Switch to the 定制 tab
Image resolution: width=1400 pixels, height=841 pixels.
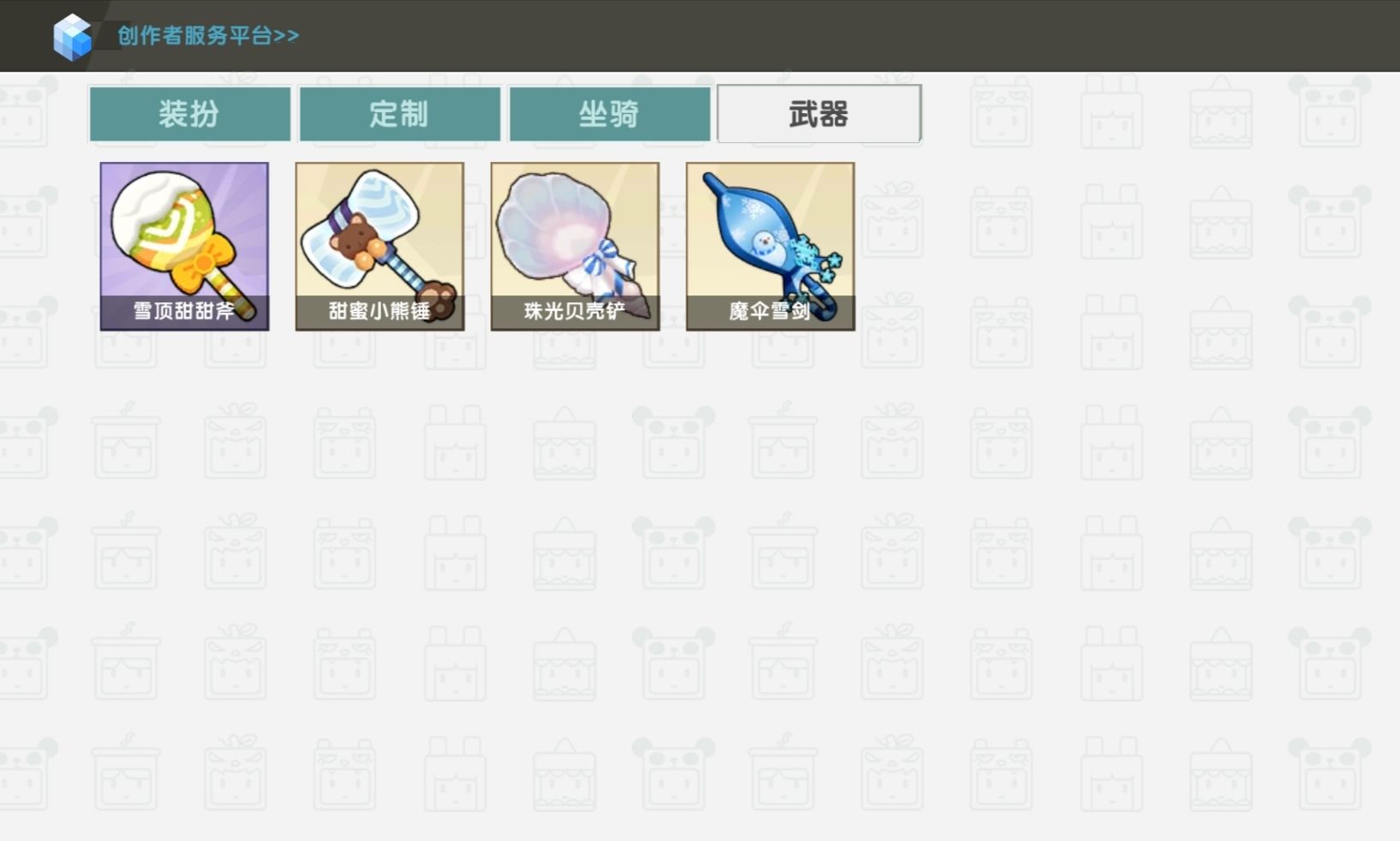pos(400,114)
